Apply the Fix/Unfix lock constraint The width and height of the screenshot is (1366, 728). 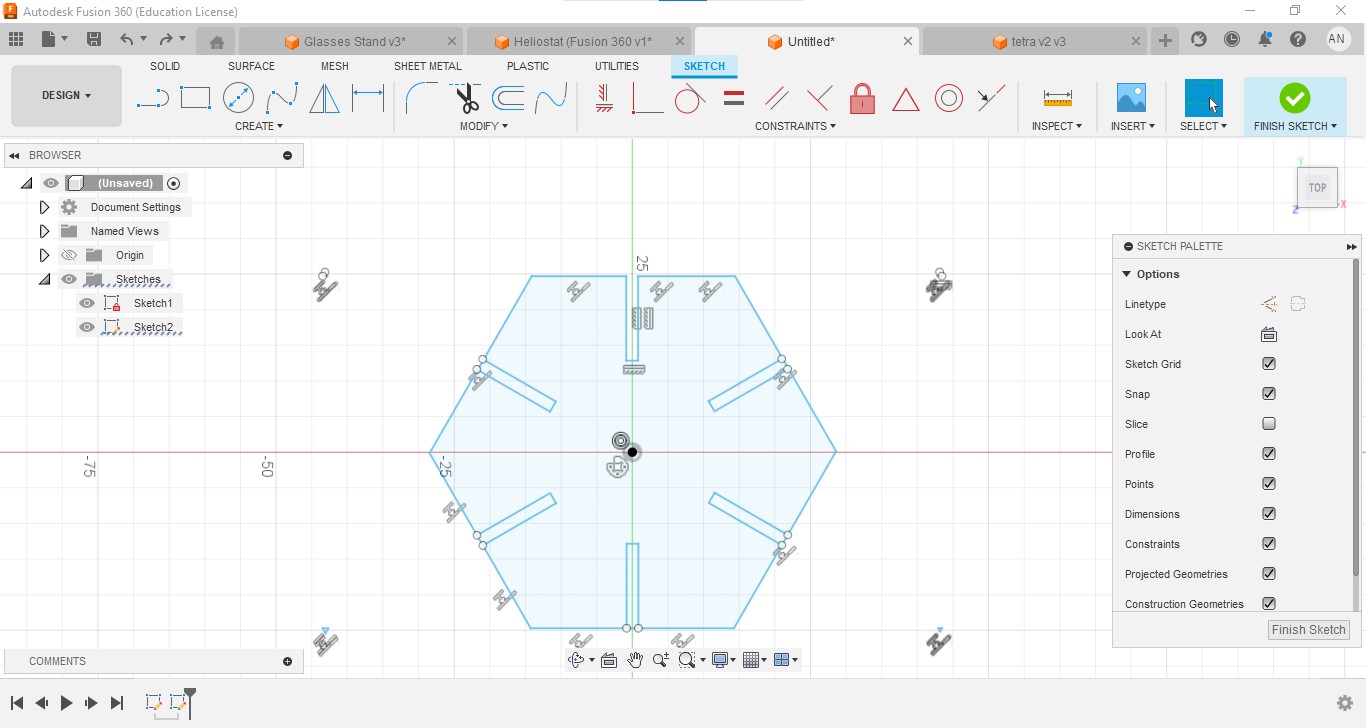coord(862,98)
